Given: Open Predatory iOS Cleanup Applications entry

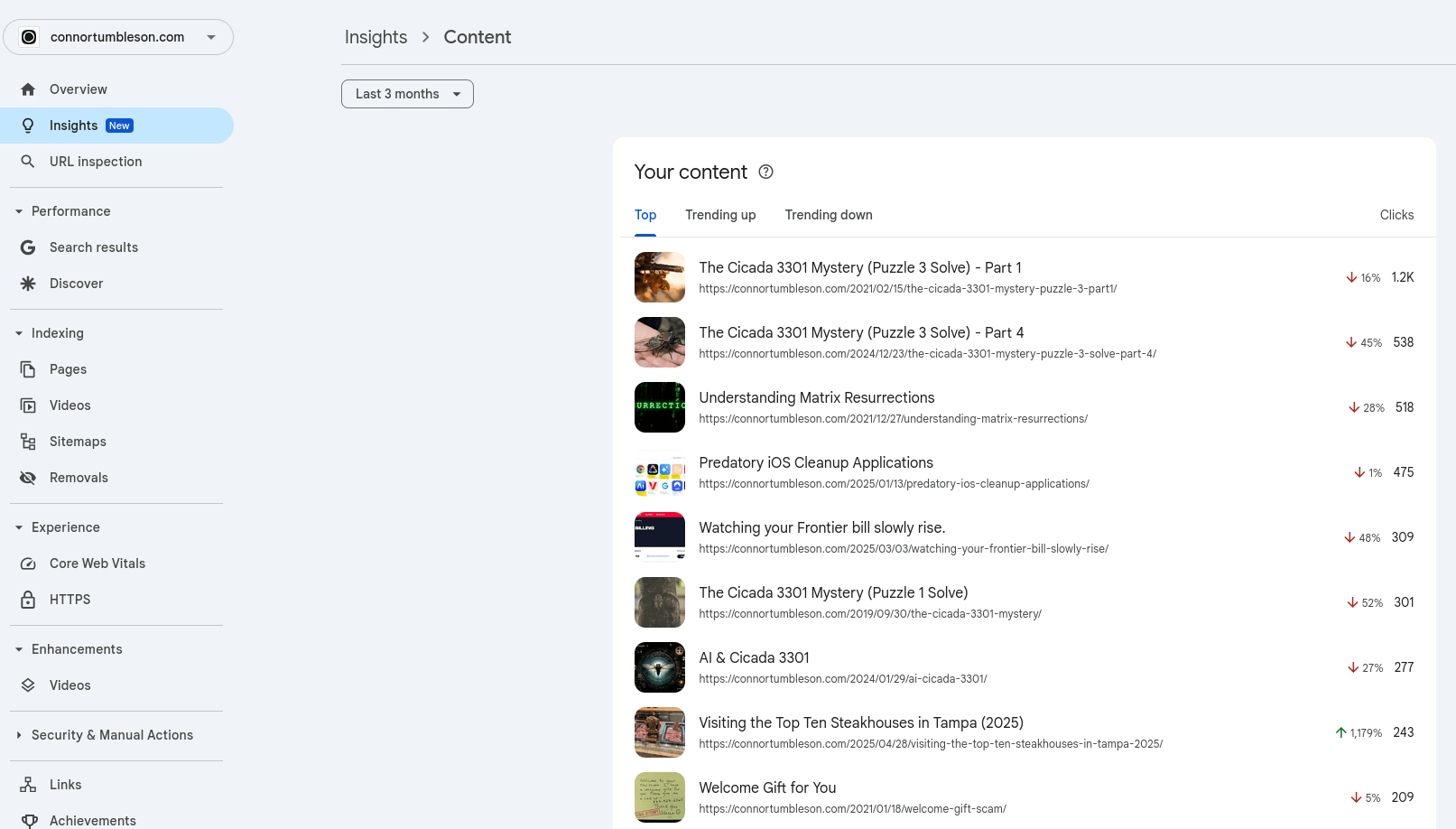Looking at the screenshot, I should 815,463.
